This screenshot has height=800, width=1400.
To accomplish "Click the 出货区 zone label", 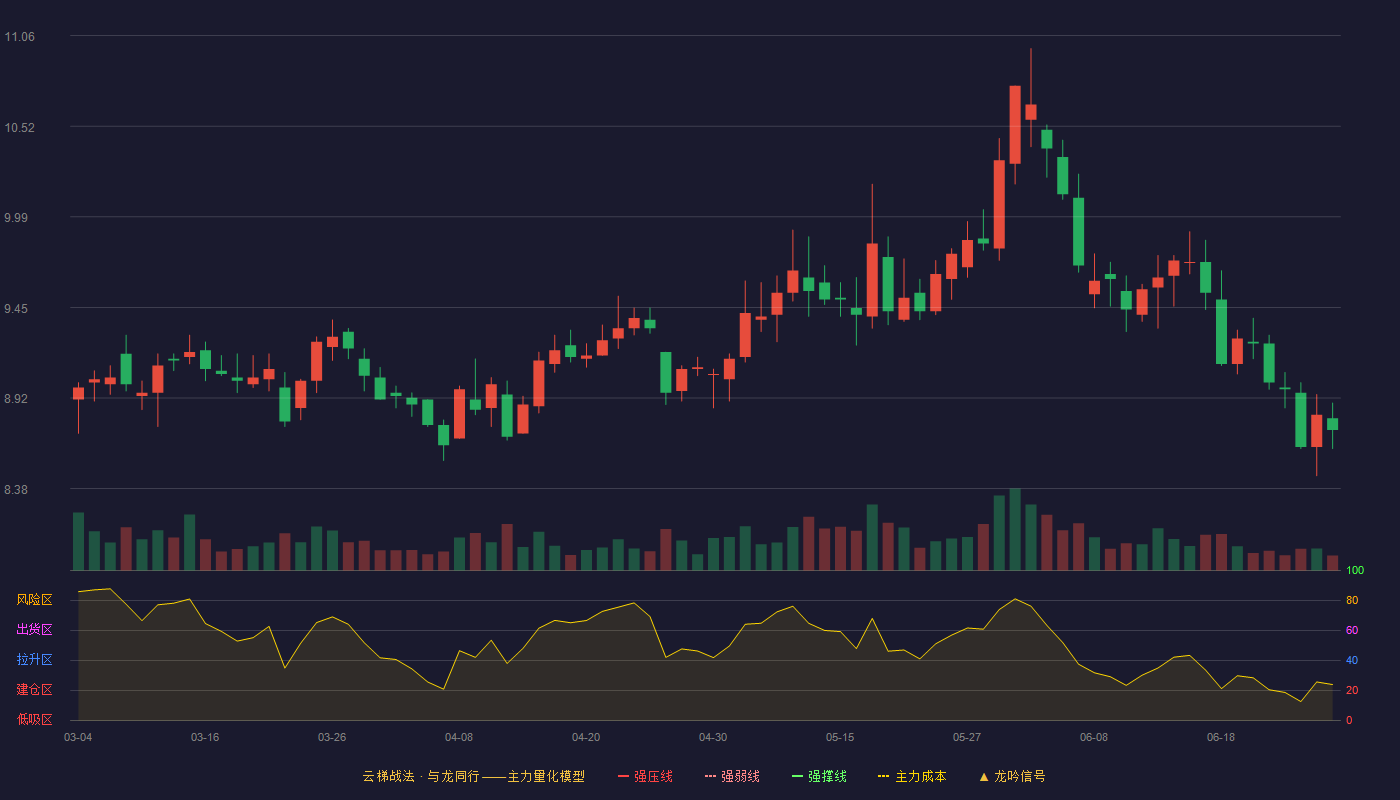I will [x=35, y=630].
